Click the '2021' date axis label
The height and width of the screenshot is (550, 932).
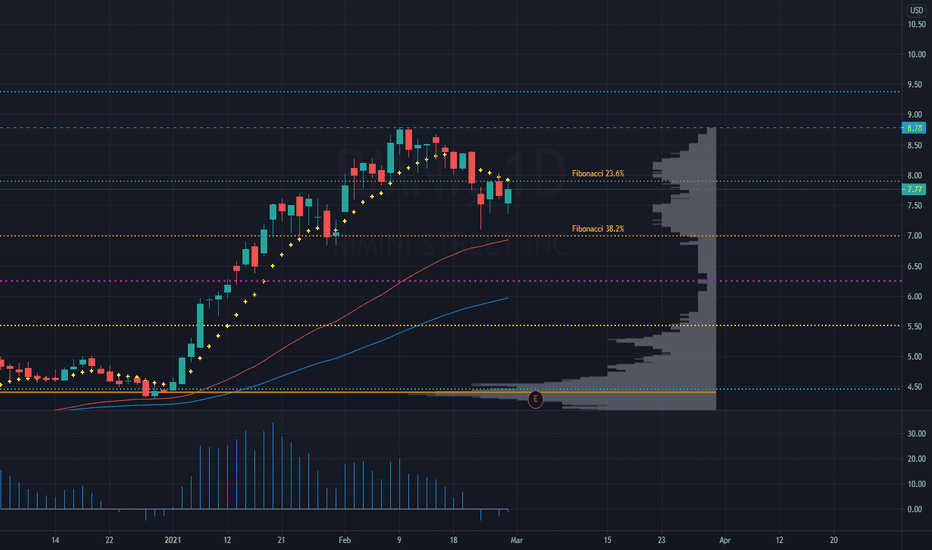click(172, 540)
